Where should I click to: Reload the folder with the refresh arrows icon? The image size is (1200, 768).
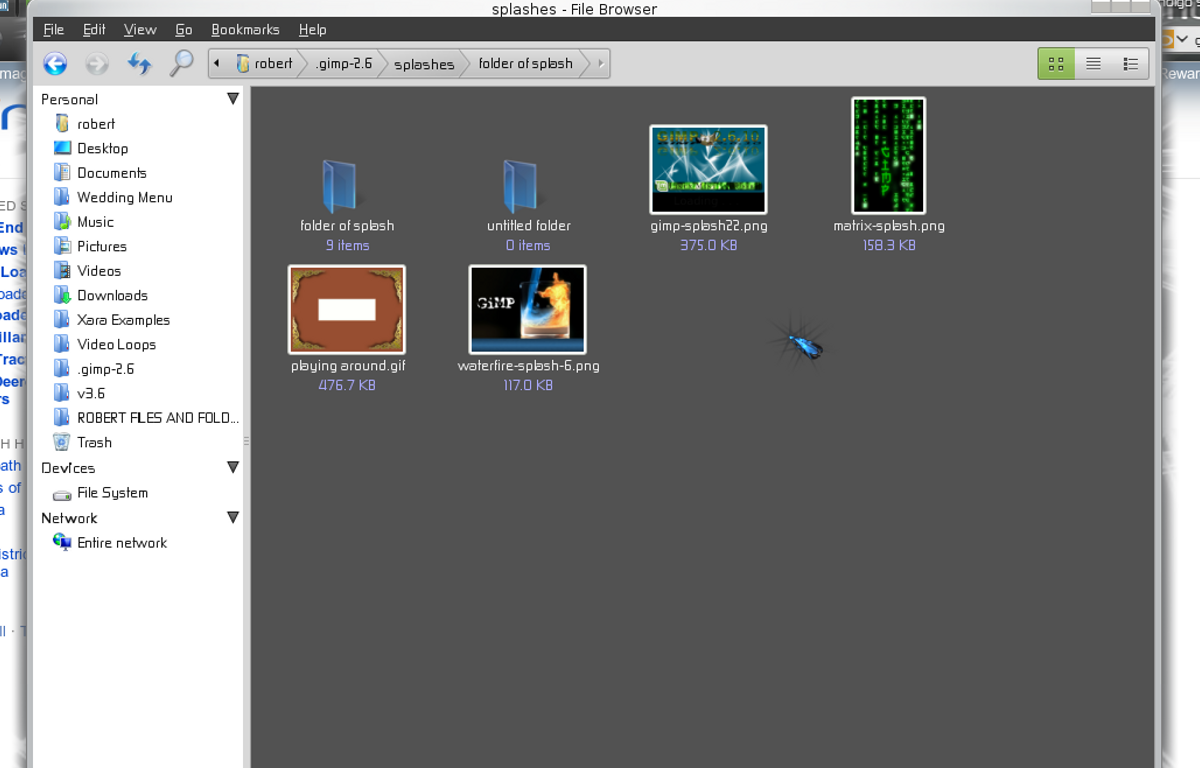[x=139, y=64]
